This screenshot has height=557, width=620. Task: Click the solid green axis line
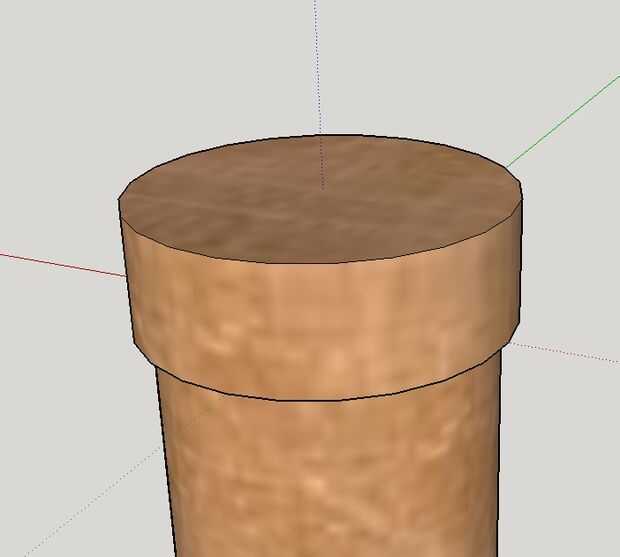pos(563,121)
